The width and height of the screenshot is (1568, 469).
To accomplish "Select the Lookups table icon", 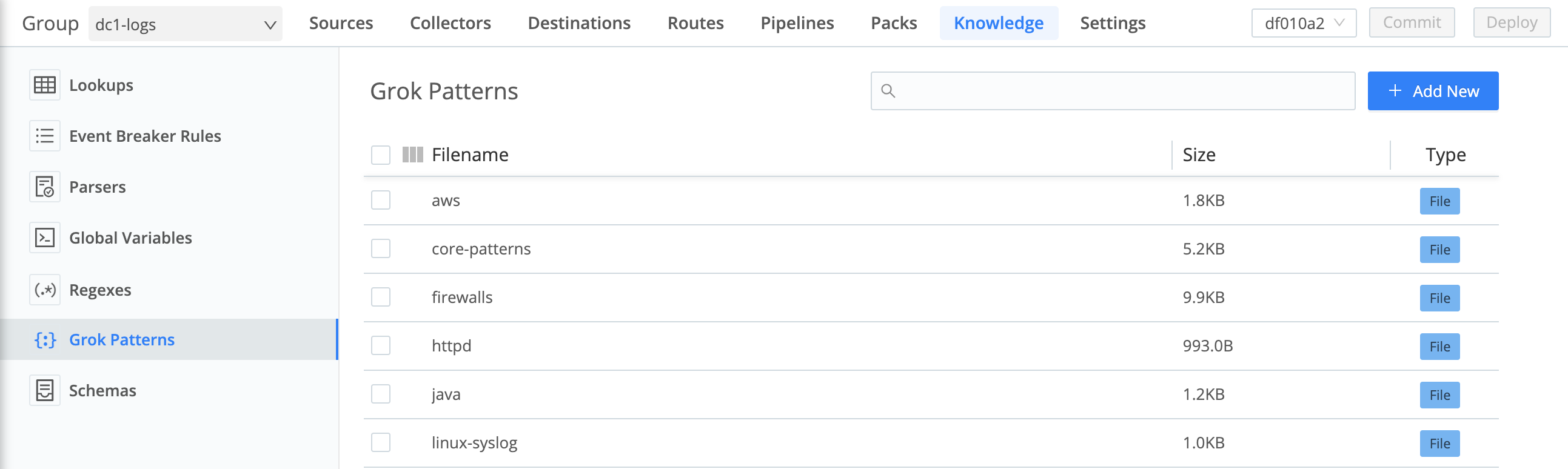I will (x=45, y=85).
